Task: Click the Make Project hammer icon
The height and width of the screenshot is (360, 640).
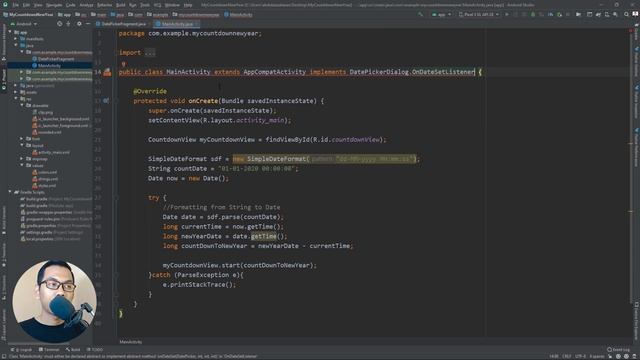Action: (421, 15)
